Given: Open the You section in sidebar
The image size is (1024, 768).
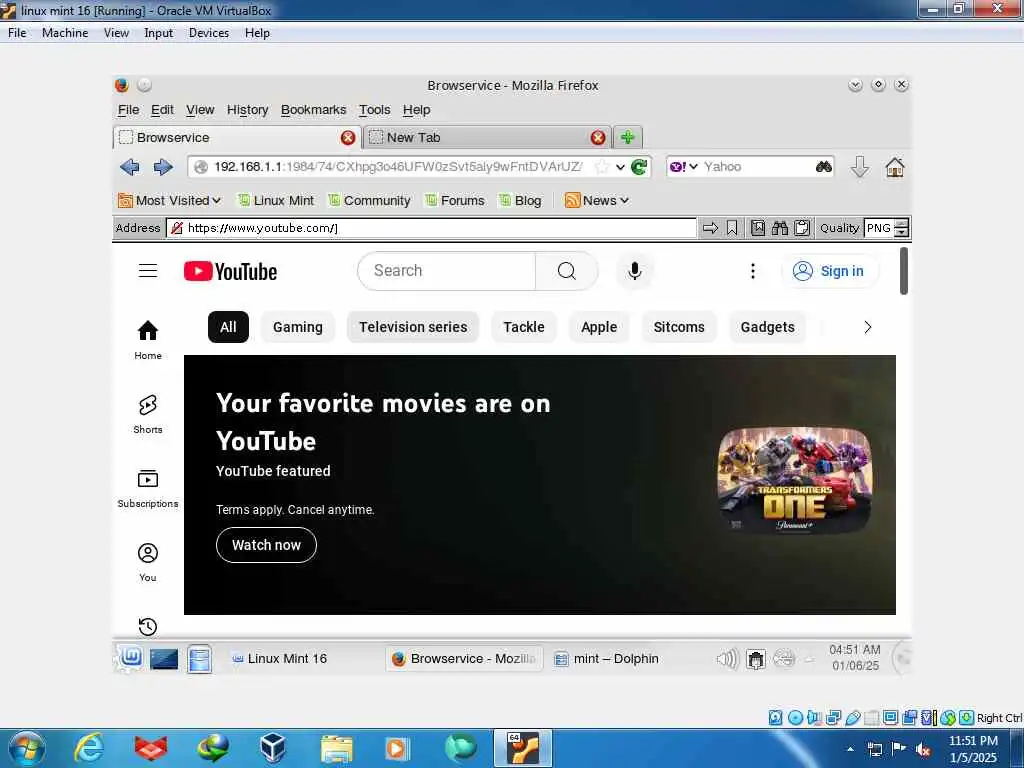Looking at the screenshot, I should (148, 562).
